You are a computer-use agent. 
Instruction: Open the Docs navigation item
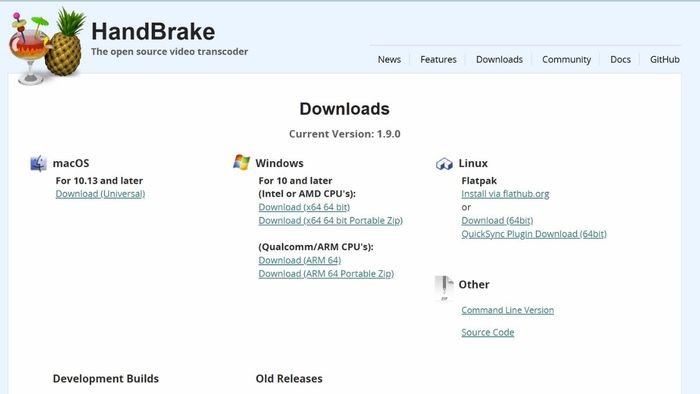pos(621,59)
